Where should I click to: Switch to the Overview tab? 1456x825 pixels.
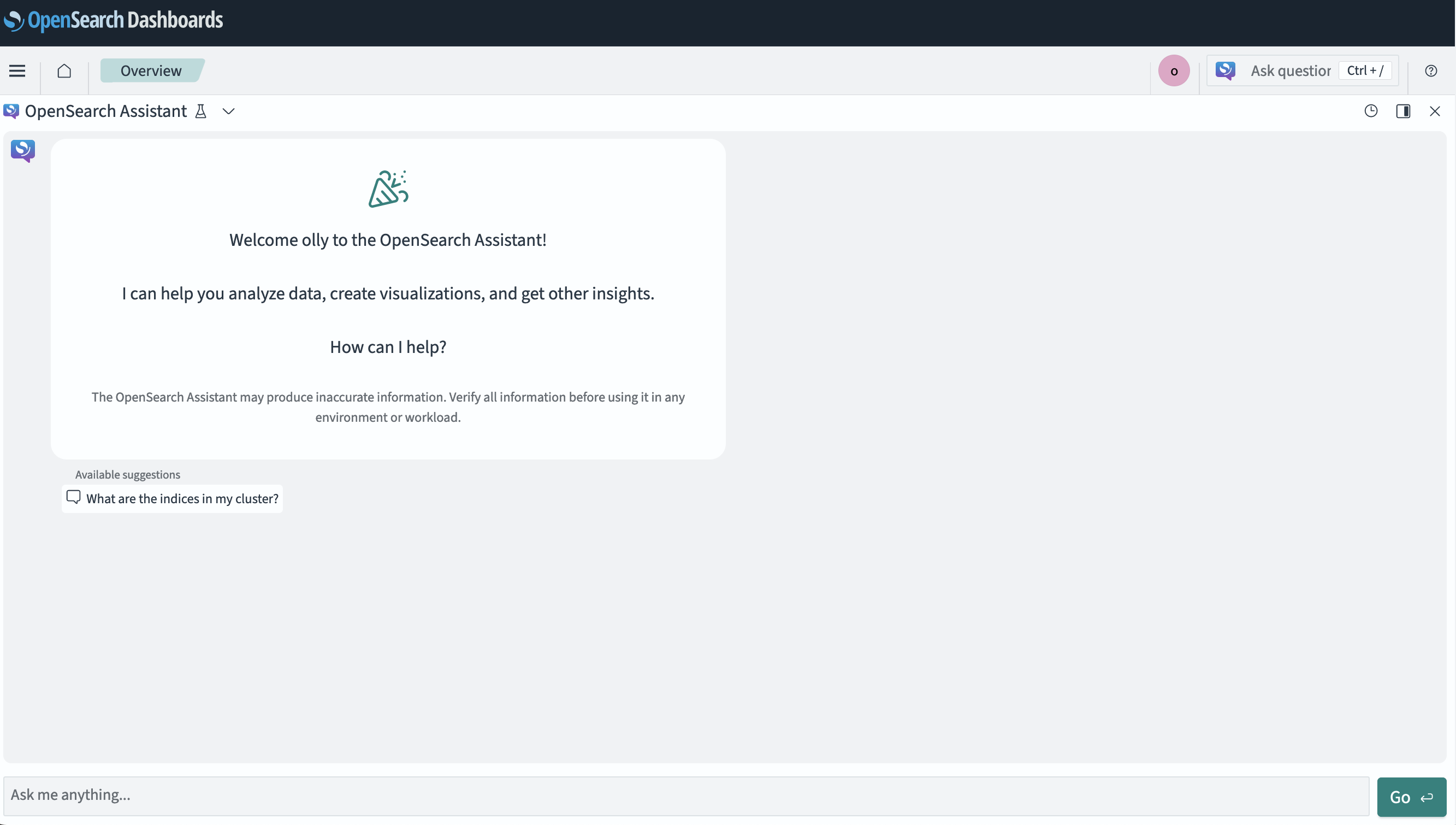click(151, 70)
